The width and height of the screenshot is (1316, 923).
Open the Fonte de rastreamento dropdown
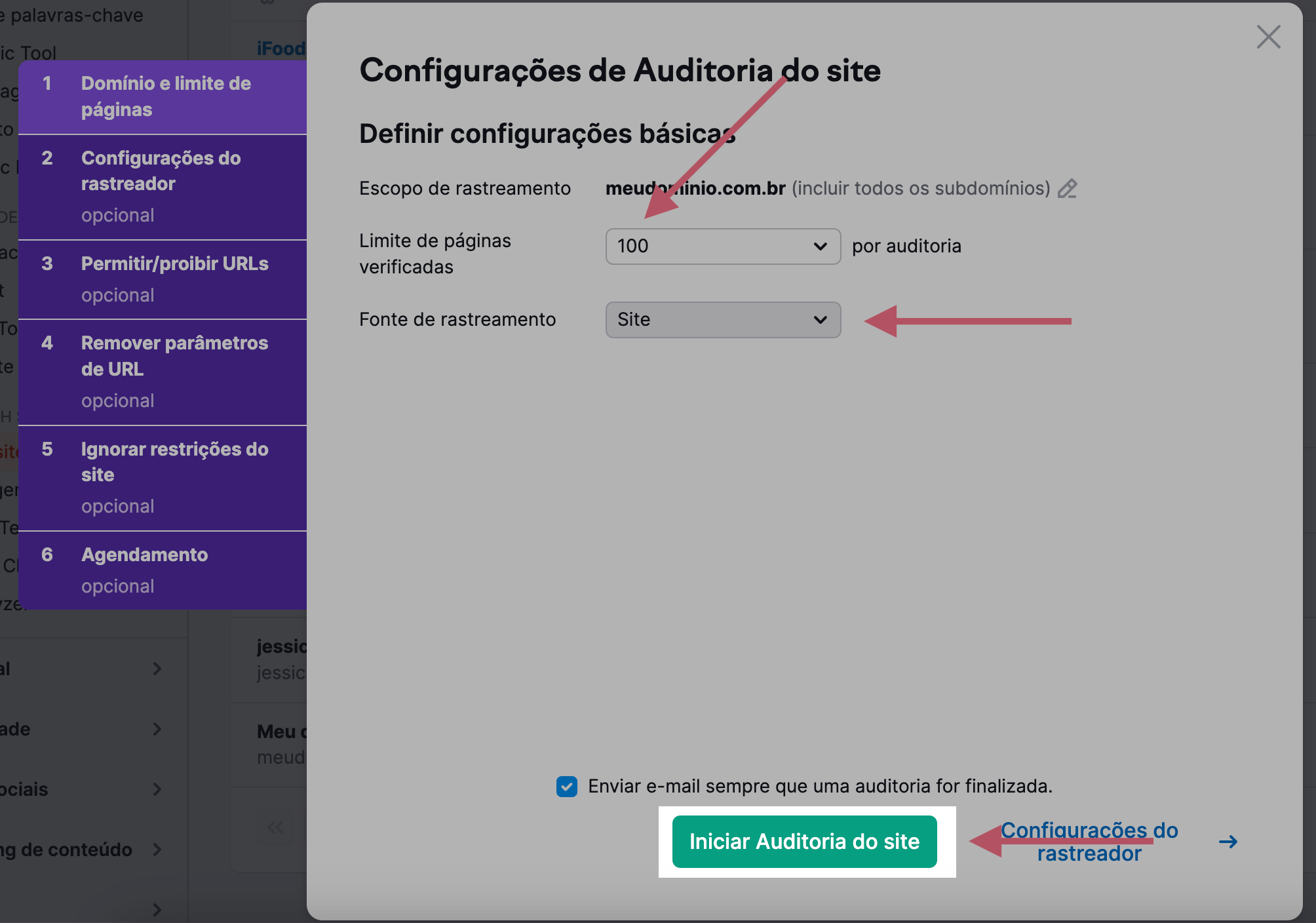pyautogui.click(x=723, y=320)
